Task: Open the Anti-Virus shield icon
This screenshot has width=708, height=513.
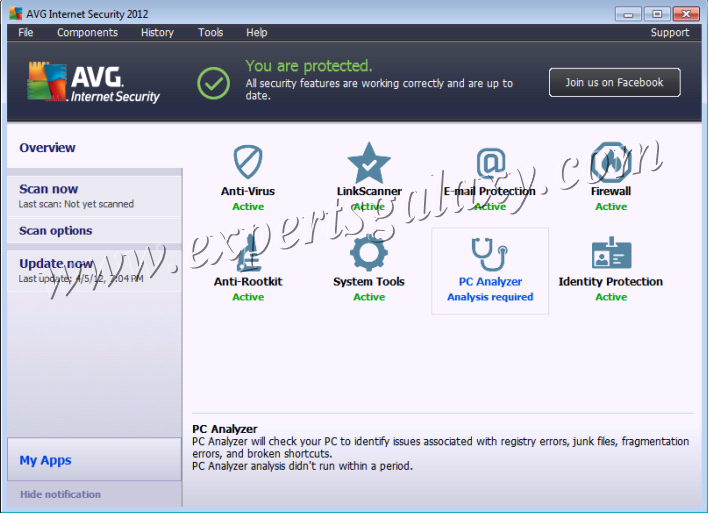Action: pyautogui.click(x=248, y=162)
